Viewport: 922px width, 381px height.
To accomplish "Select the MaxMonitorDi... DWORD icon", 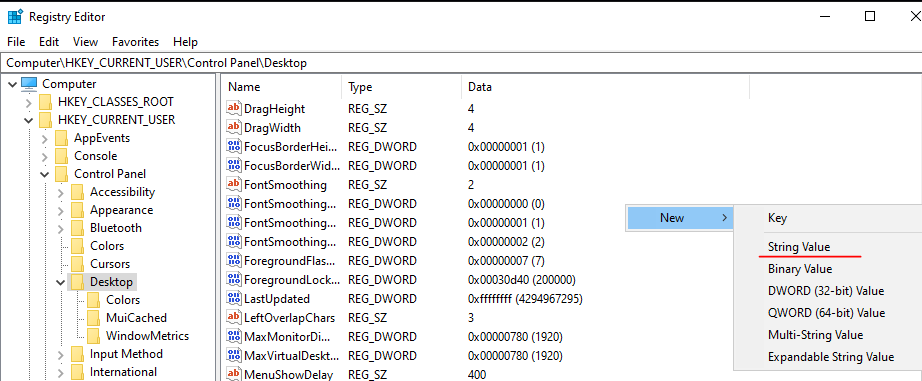I will [x=233, y=337].
